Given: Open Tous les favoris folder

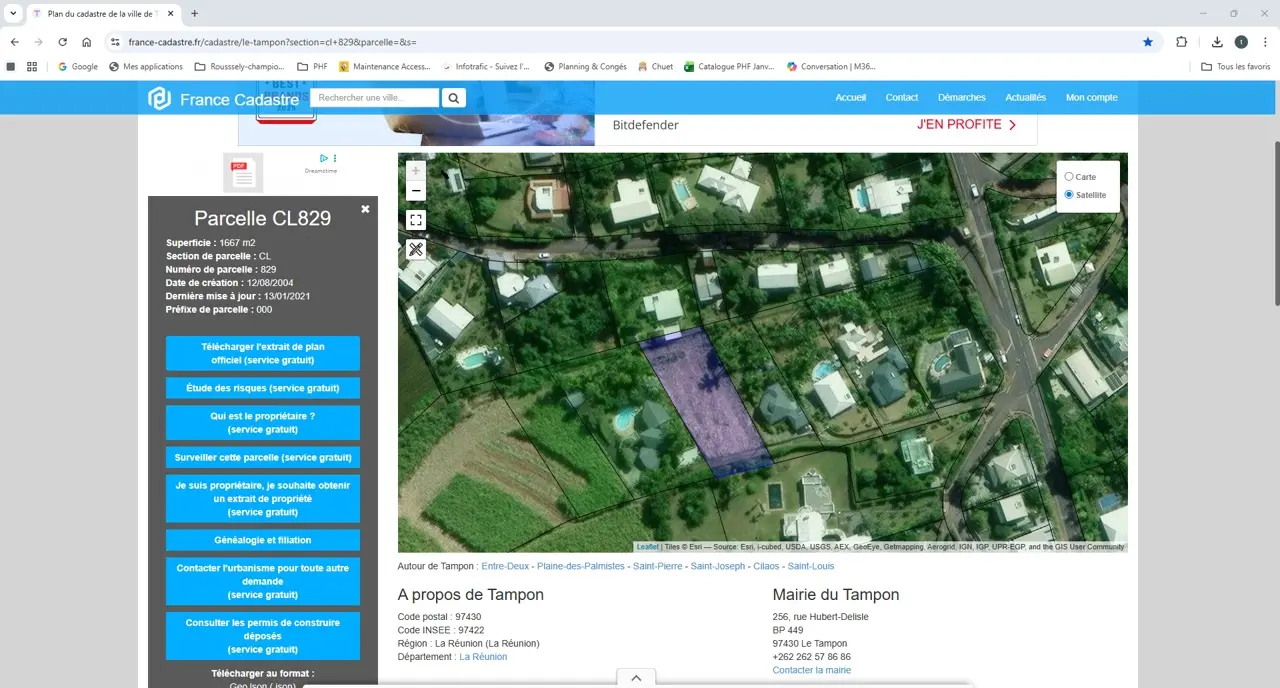Looking at the screenshot, I should pyautogui.click(x=1236, y=67).
